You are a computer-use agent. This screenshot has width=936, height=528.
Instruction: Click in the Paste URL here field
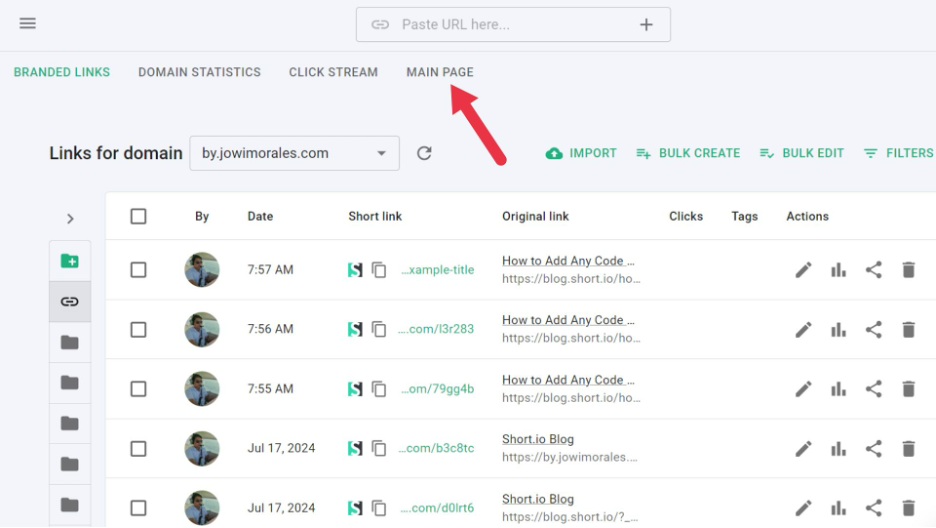(x=513, y=24)
